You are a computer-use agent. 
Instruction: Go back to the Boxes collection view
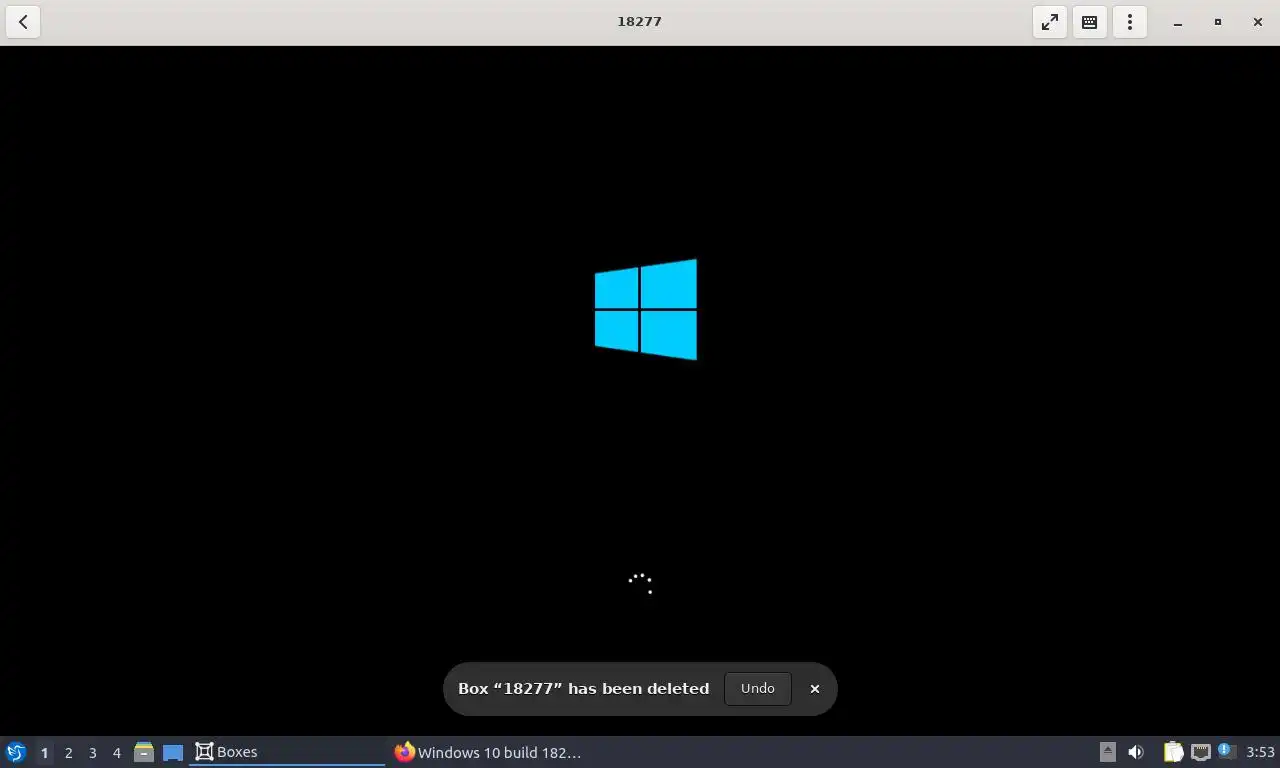(23, 22)
